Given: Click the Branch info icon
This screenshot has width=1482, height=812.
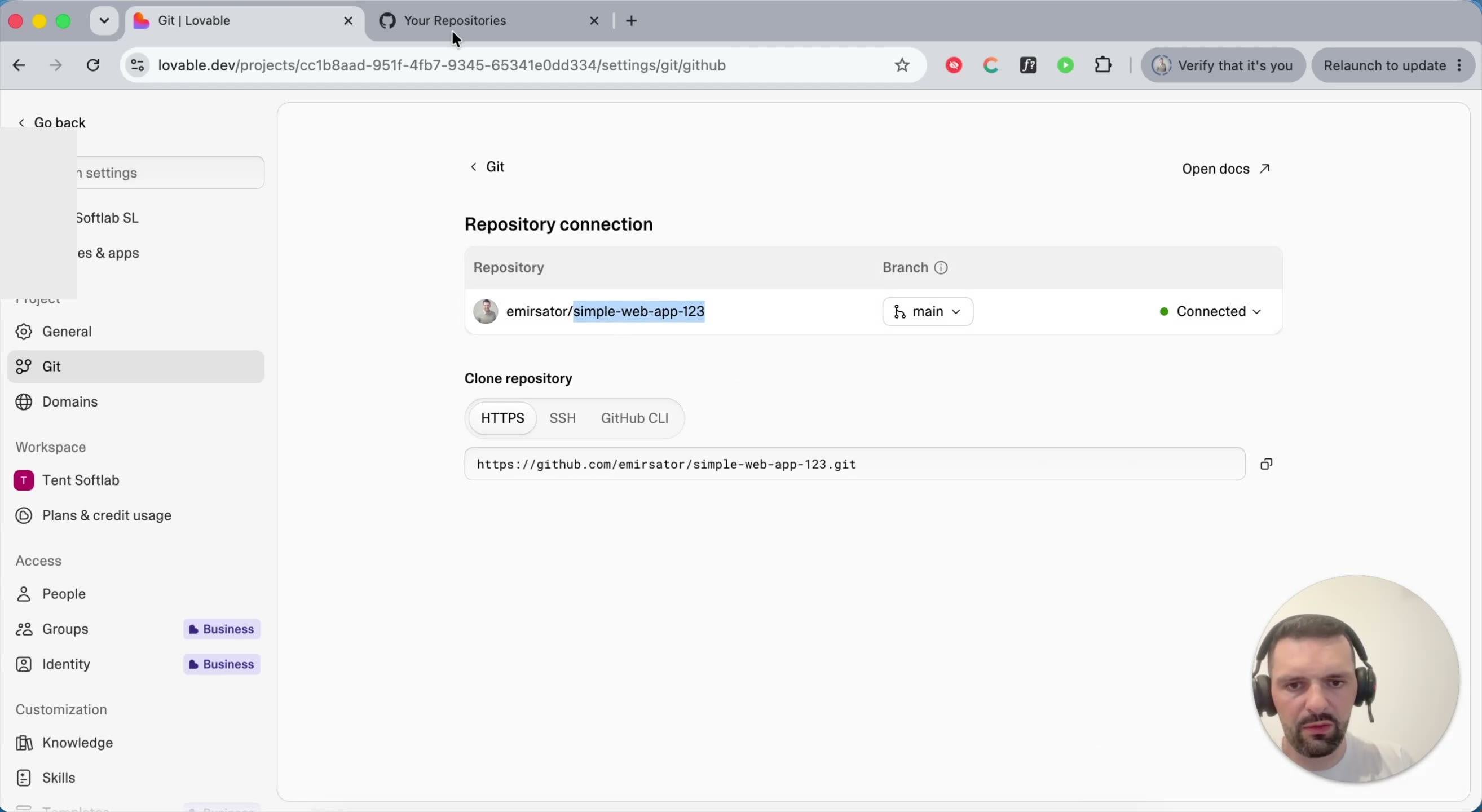Looking at the screenshot, I should pos(941,267).
